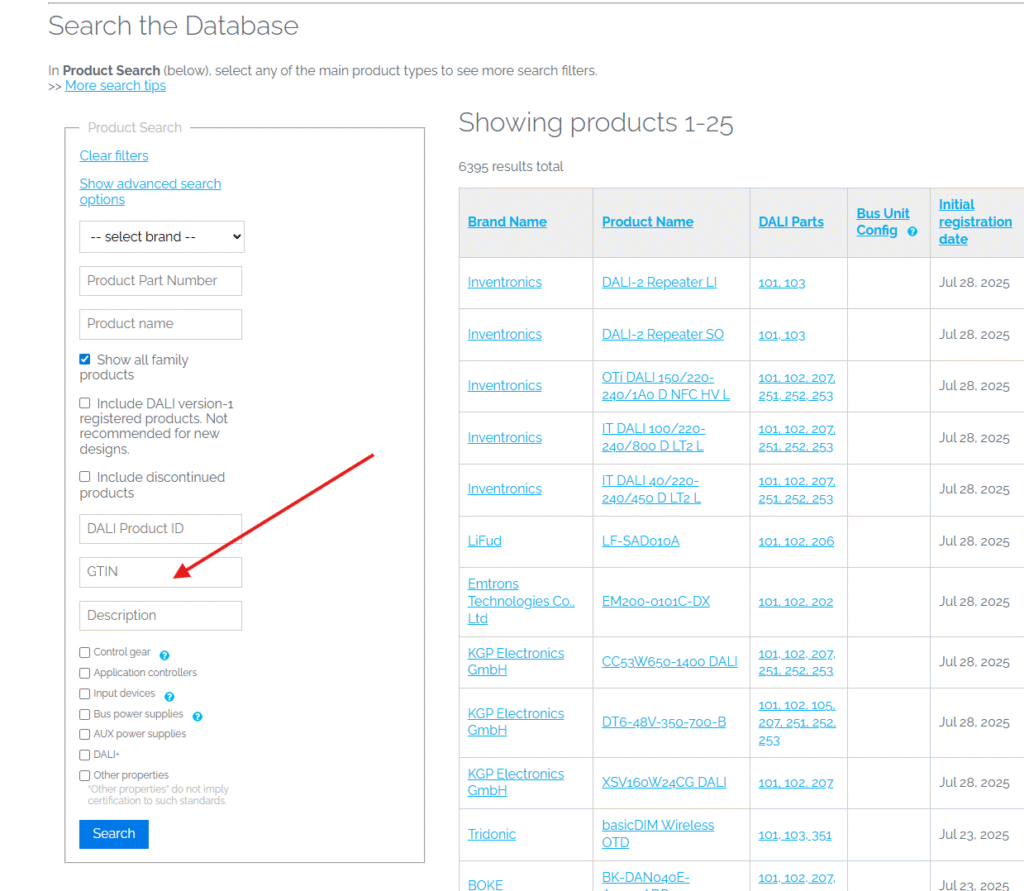Sort table by Brand Name column
The width and height of the screenshot is (1024, 891).
(507, 222)
